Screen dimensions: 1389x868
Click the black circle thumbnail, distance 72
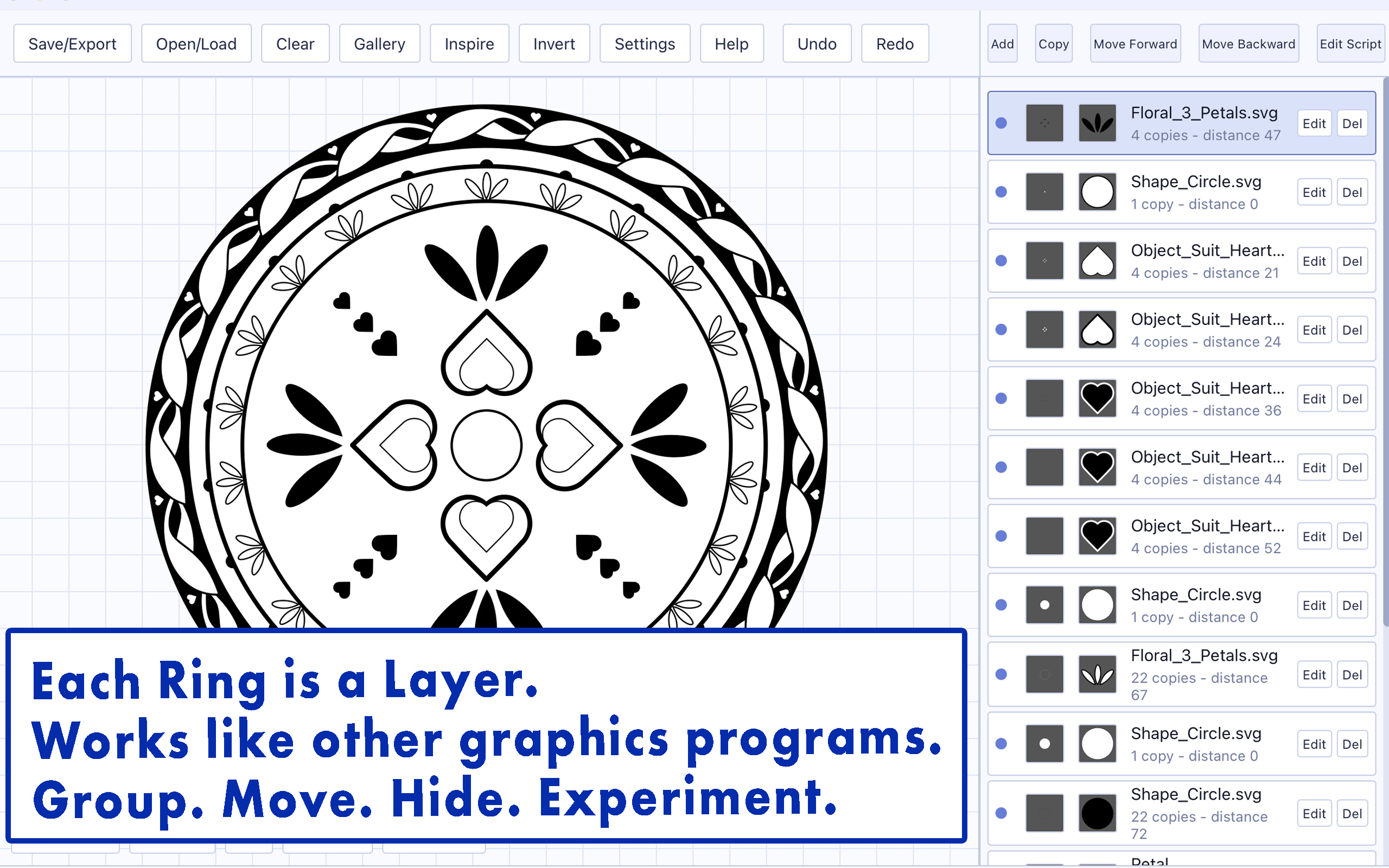click(x=1097, y=813)
